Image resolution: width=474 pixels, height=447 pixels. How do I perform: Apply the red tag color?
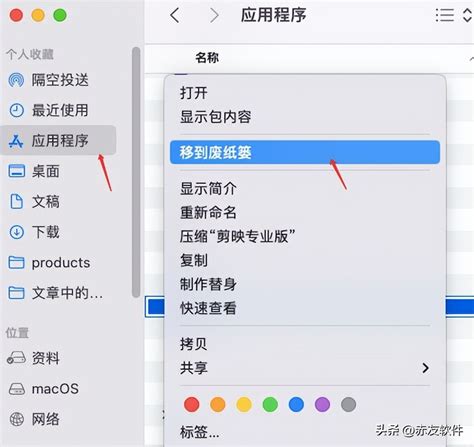tap(192, 404)
